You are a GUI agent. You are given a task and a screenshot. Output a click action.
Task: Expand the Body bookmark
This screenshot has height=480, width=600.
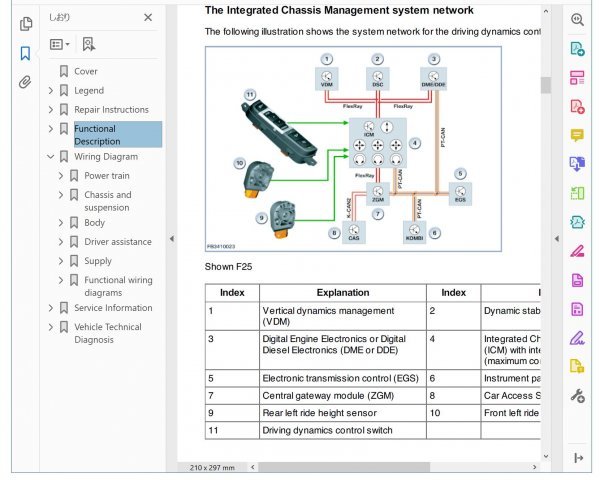(x=61, y=223)
